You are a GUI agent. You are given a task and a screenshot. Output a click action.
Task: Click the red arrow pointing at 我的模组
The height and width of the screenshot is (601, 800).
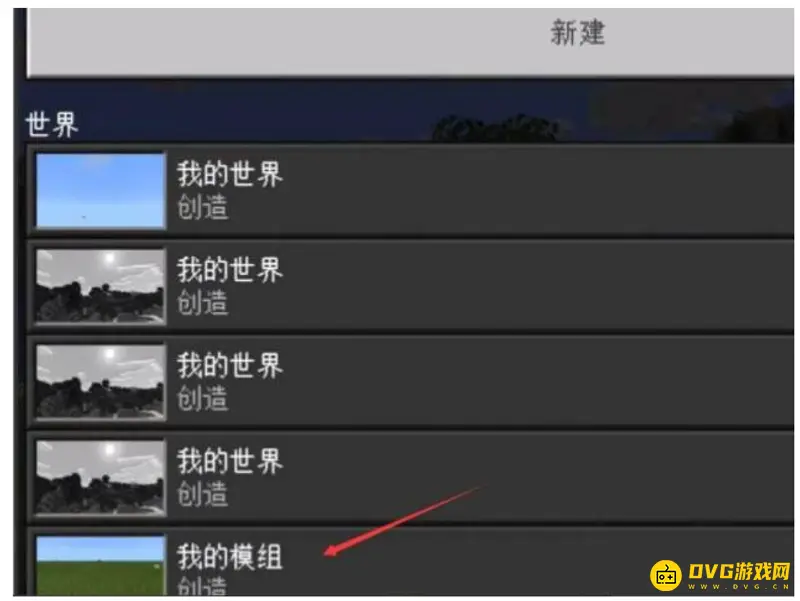point(403,521)
